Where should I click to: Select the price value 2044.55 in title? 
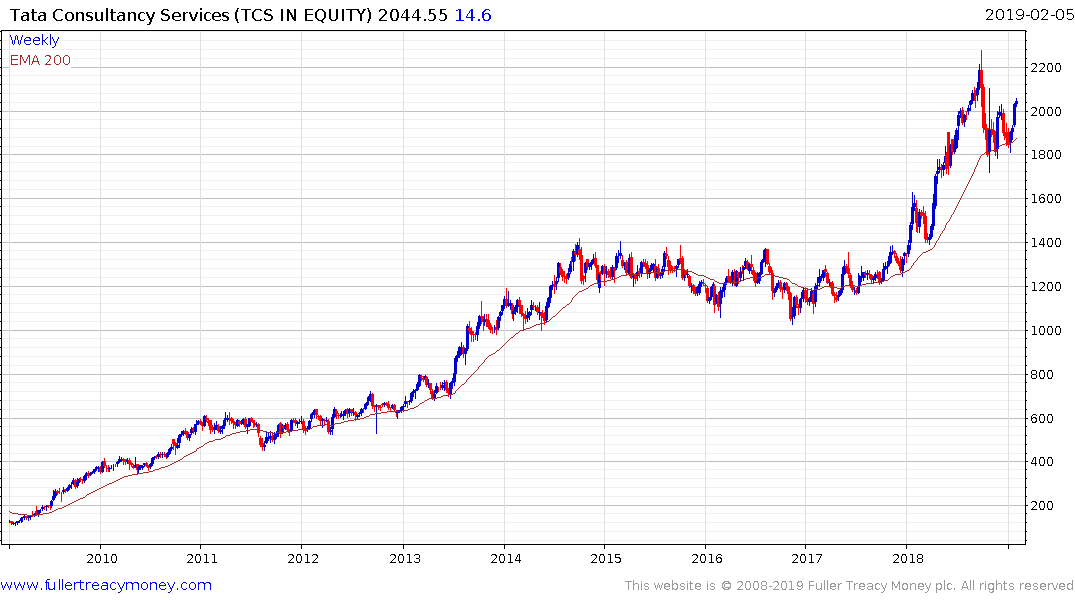point(412,15)
